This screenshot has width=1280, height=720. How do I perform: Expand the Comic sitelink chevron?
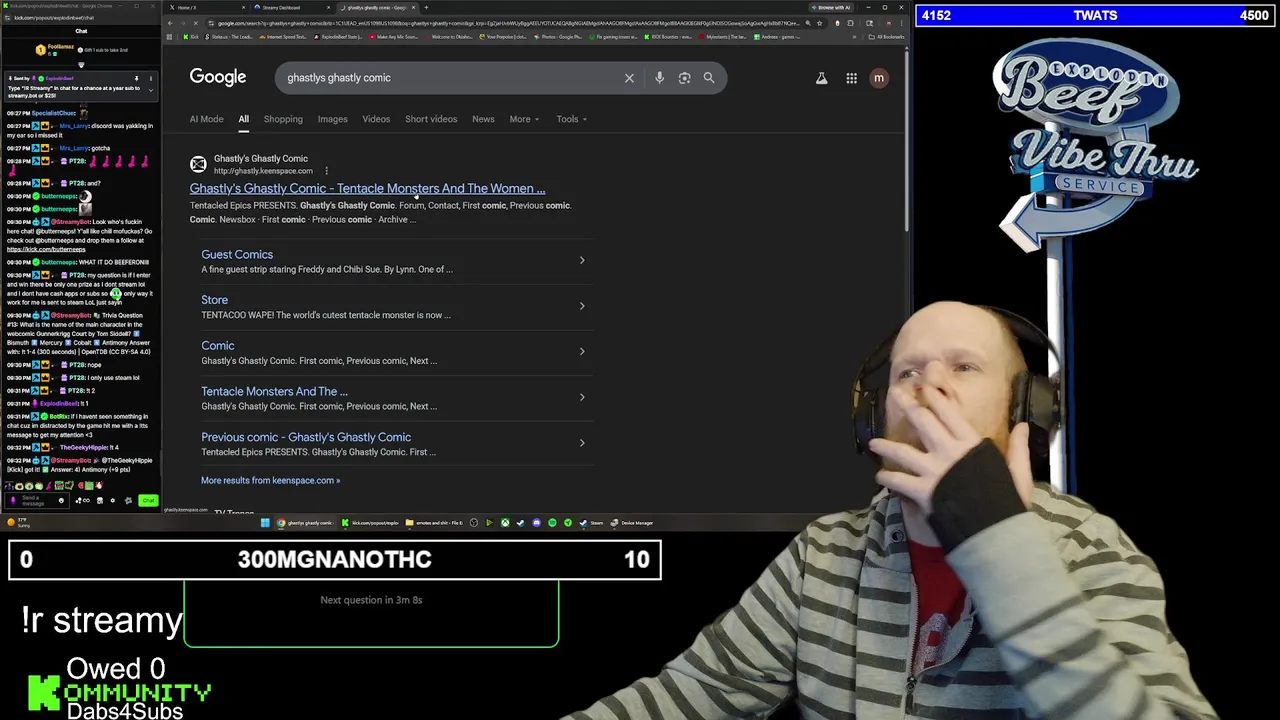pyautogui.click(x=582, y=351)
